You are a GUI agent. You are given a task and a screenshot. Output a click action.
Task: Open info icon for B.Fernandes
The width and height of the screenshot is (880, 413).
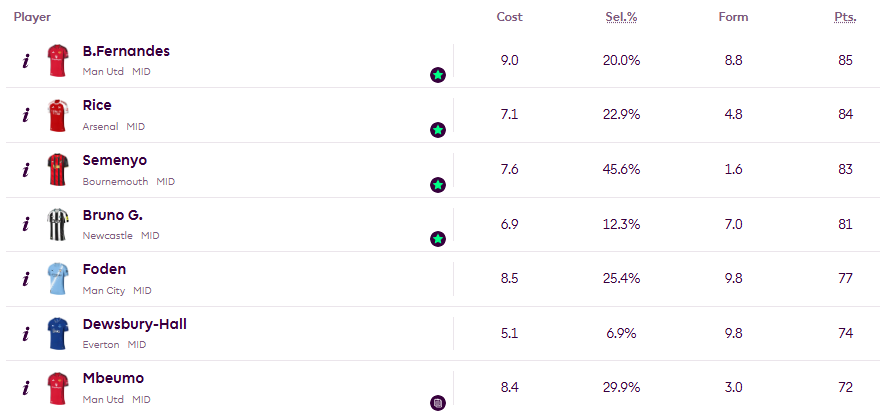tap(26, 61)
